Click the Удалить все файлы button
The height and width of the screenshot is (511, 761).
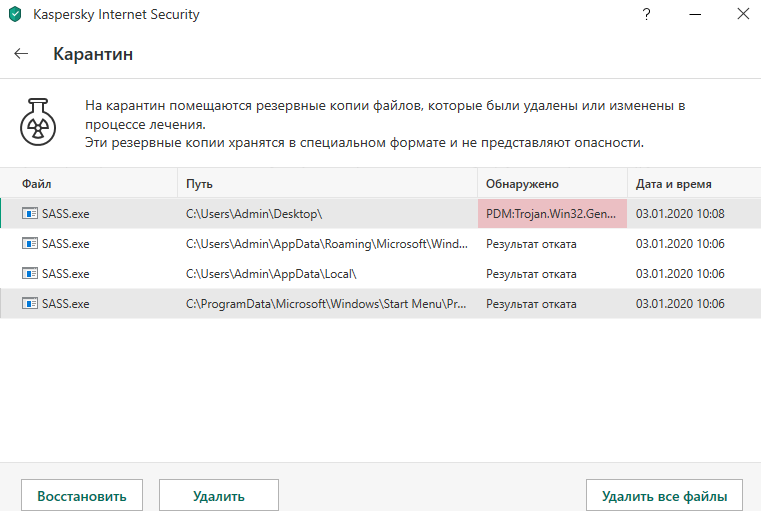(664, 495)
